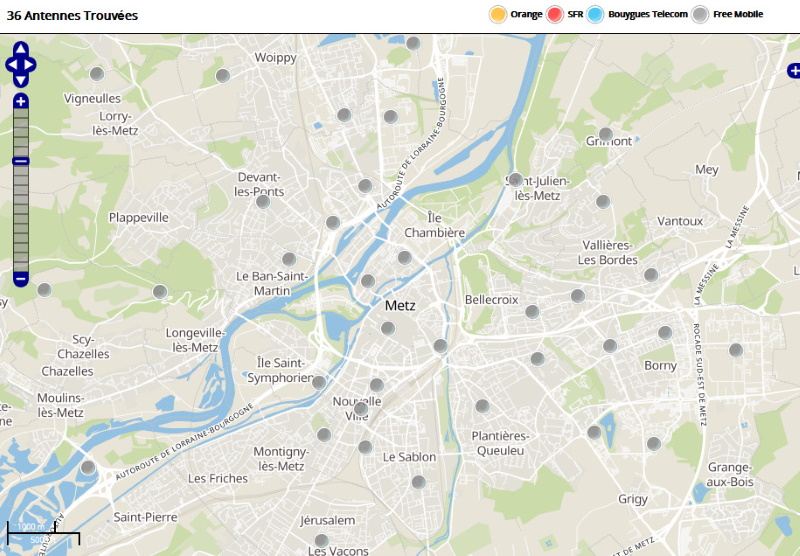The height and width of the screenshot is (556, 800).
Task: Expand the layer switcher at right edge
Action: (794, 70)
